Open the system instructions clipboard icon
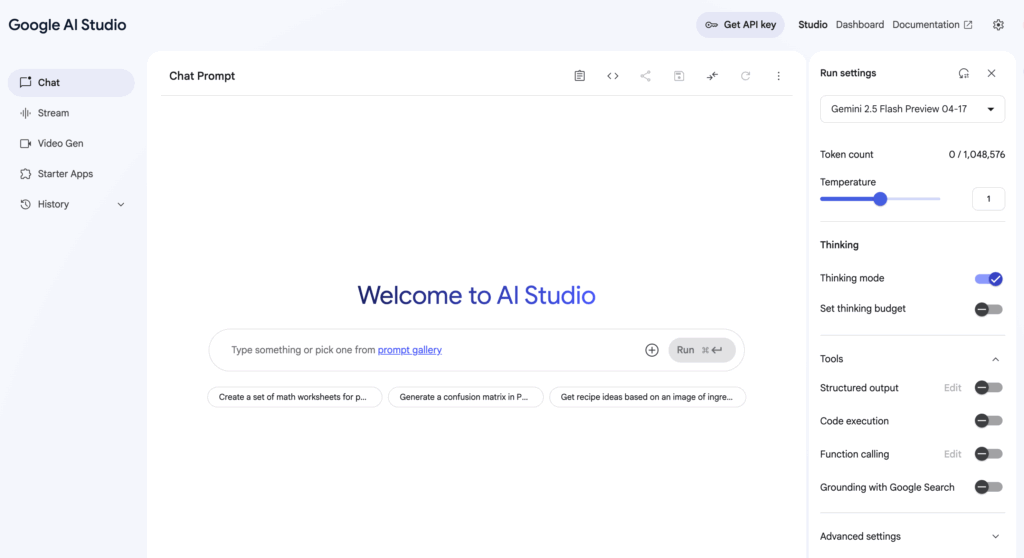This screenshot has width=1024, height=558. pos(579,76)
